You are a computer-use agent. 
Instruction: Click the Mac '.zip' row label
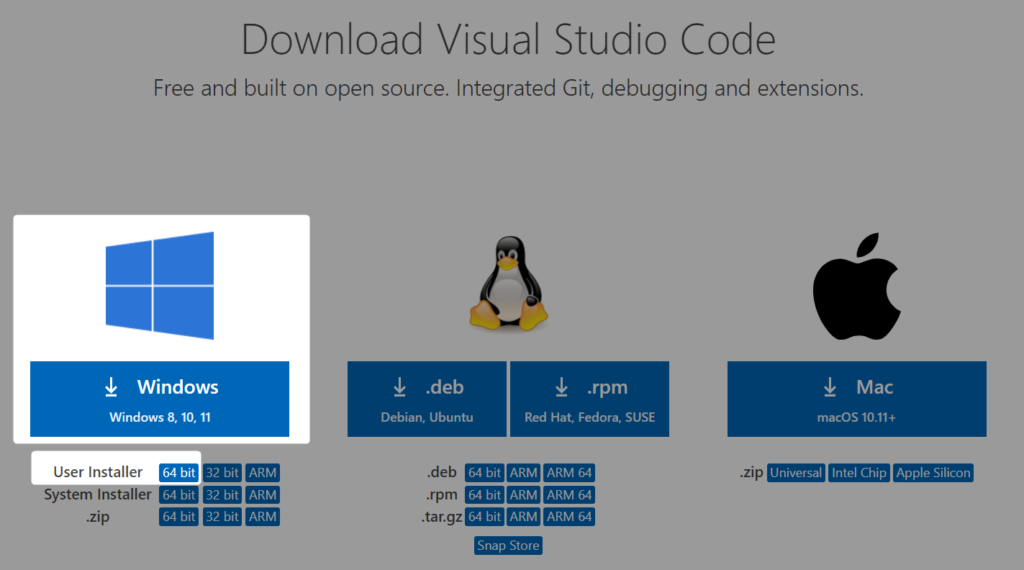pyautogui.click(x=751, y=473)
